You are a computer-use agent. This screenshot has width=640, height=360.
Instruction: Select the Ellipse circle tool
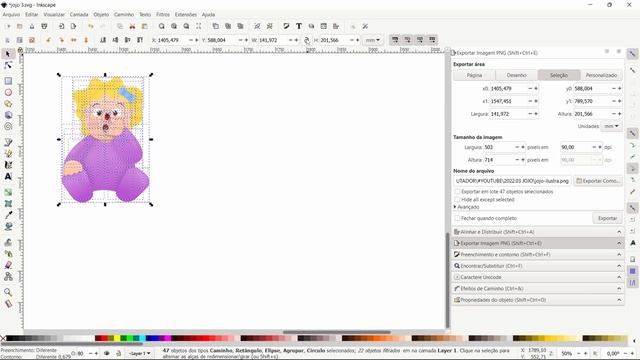coord(8,92)
